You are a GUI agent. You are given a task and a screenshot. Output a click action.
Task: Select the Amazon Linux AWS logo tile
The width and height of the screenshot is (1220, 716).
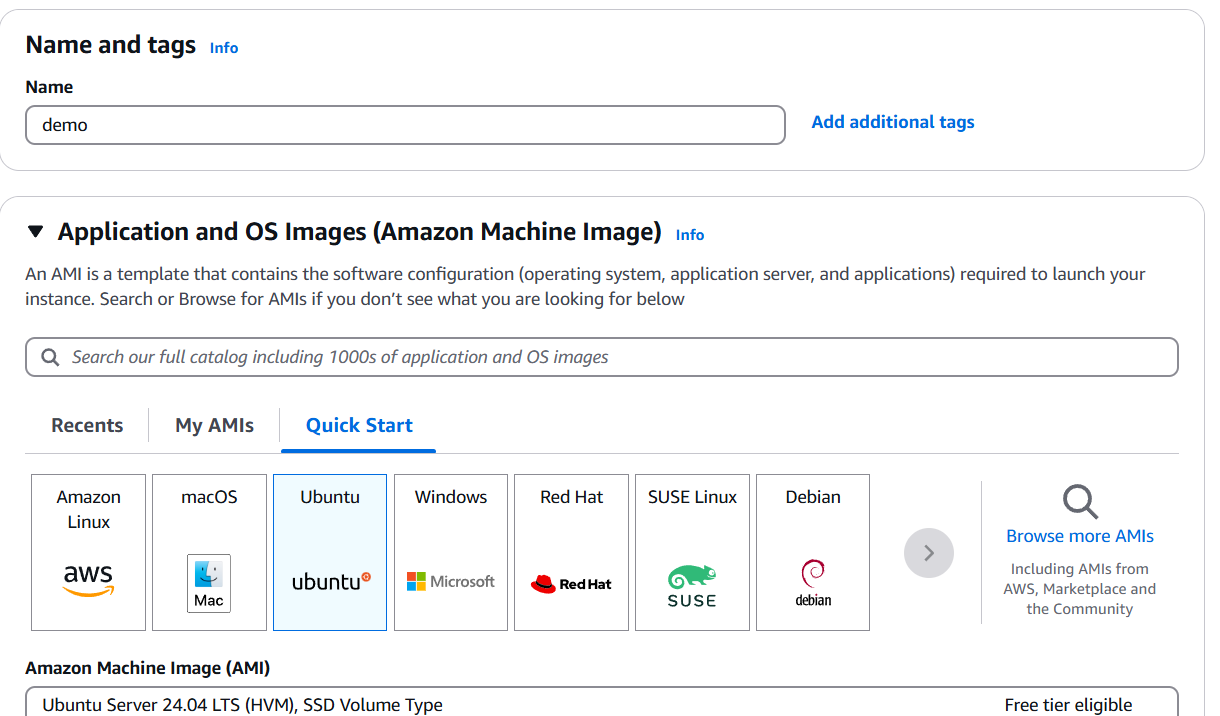(88, 552)
